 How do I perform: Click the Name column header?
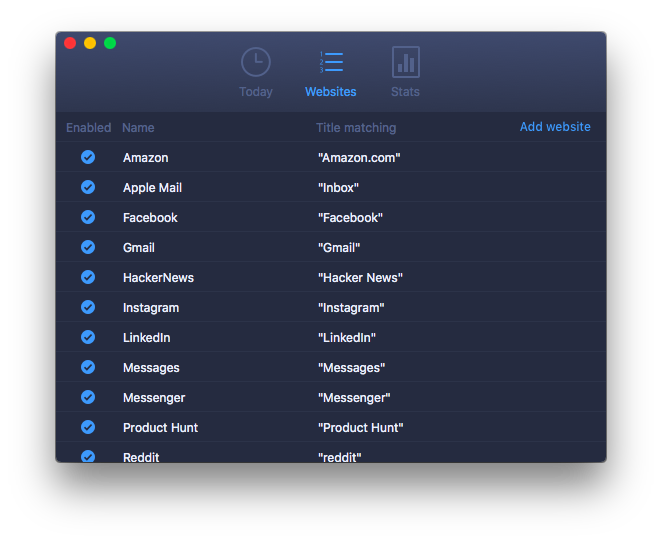point(138,128)
